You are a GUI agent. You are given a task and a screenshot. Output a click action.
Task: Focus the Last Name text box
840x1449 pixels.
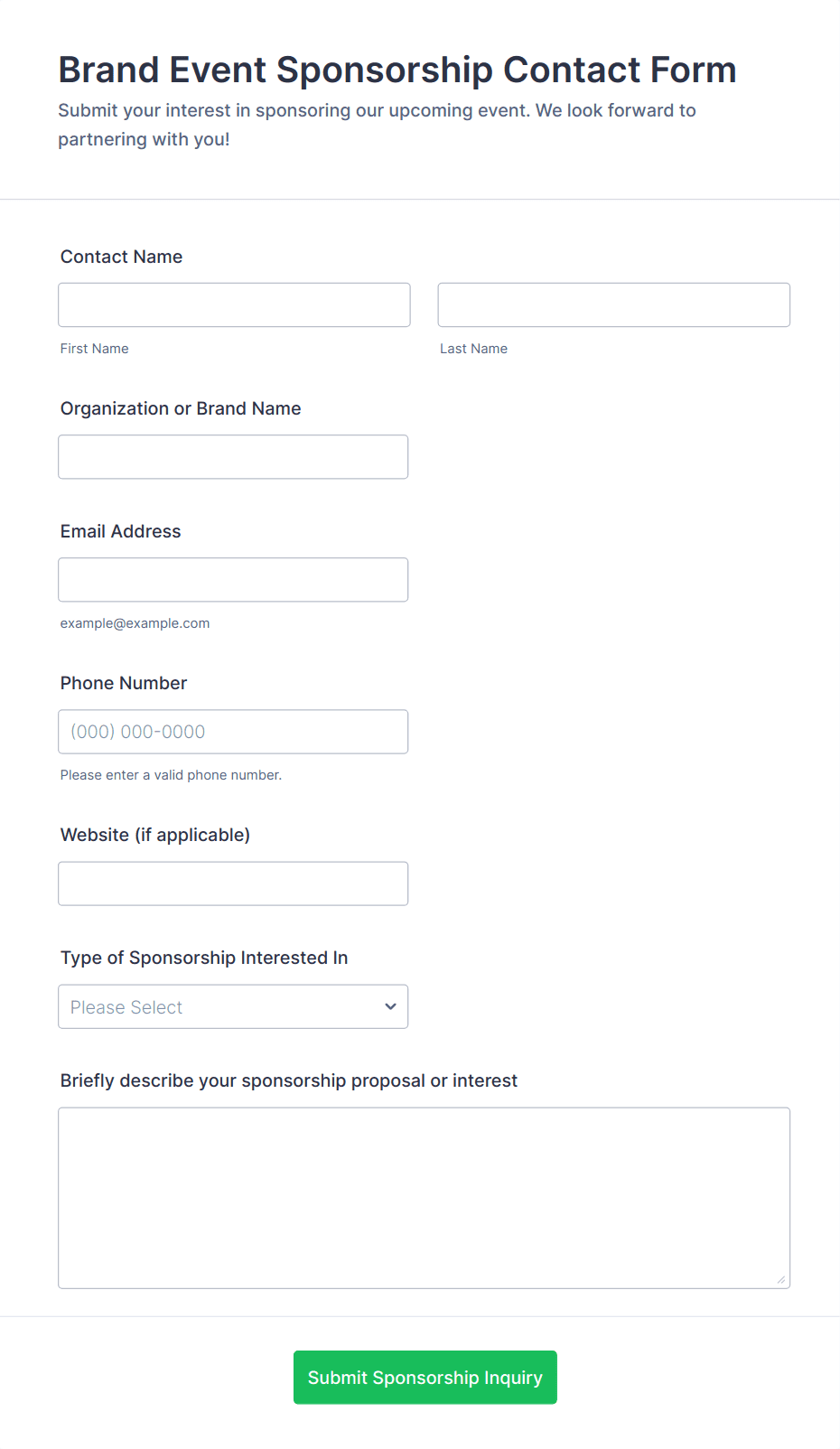coord(613,305)
